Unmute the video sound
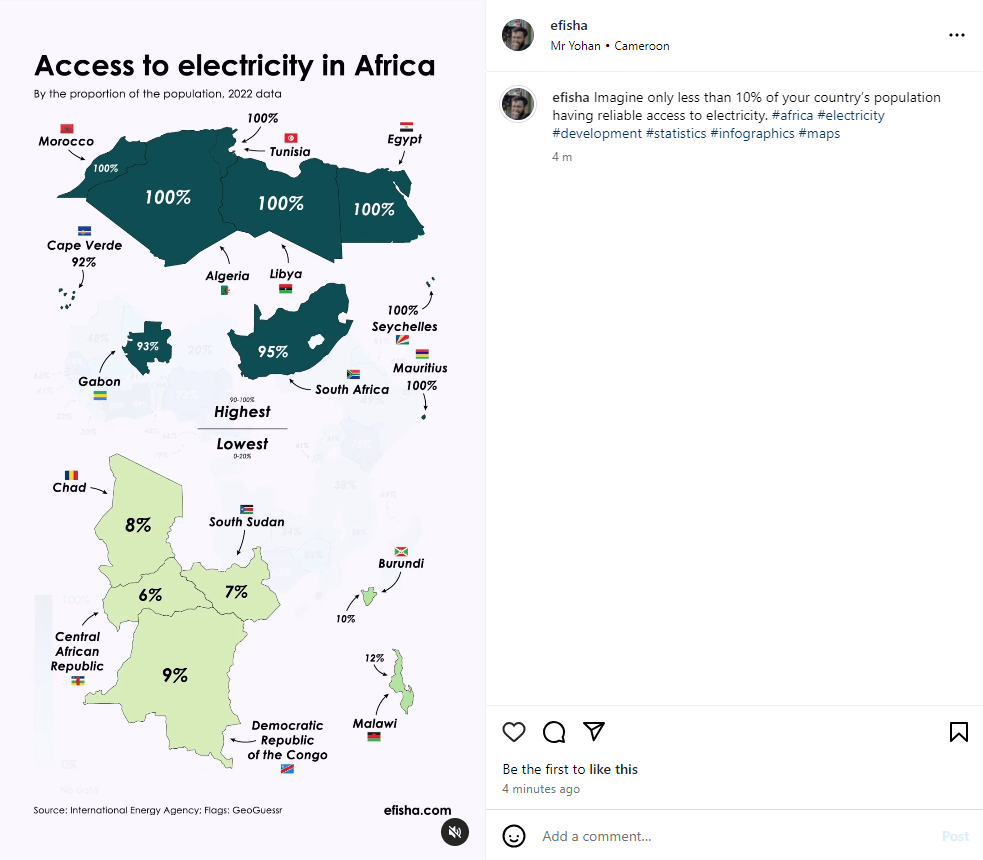Image resolution: width=983 pixels, height=860 pixels. (x=455, y=832)
